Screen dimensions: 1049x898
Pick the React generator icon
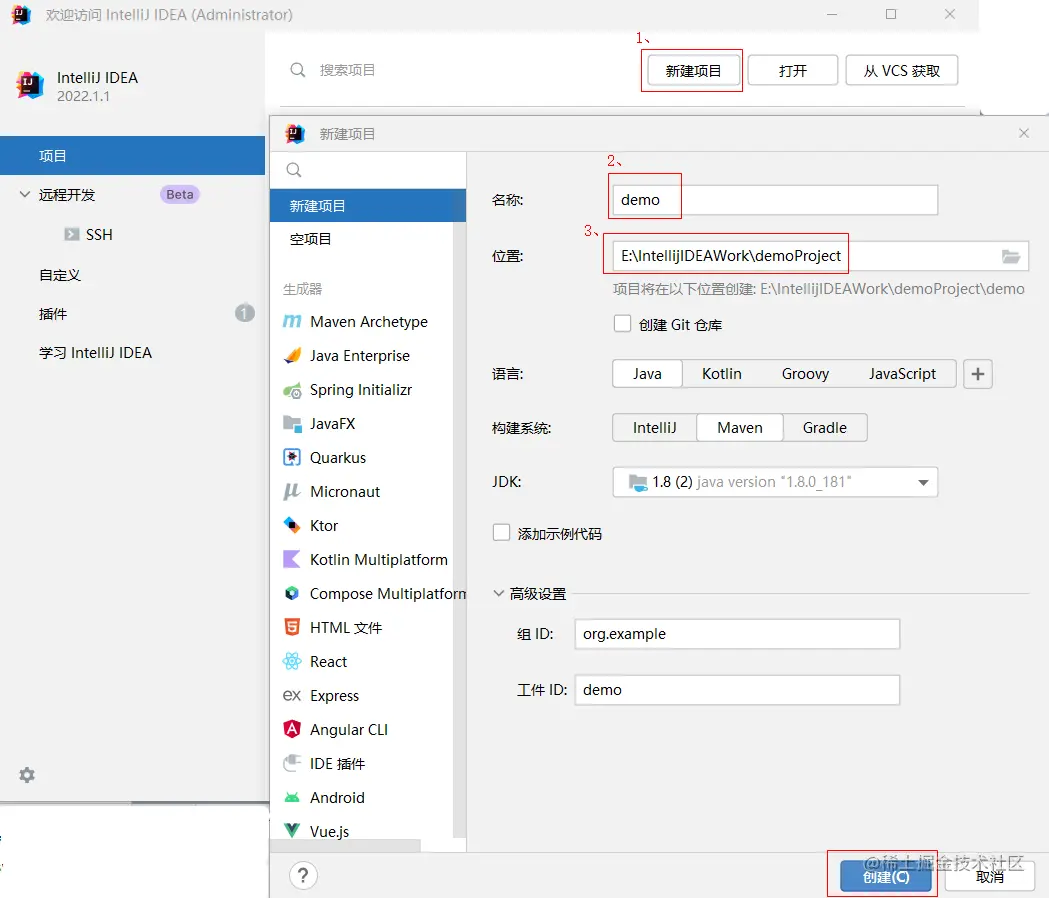[x=292, y=661]
